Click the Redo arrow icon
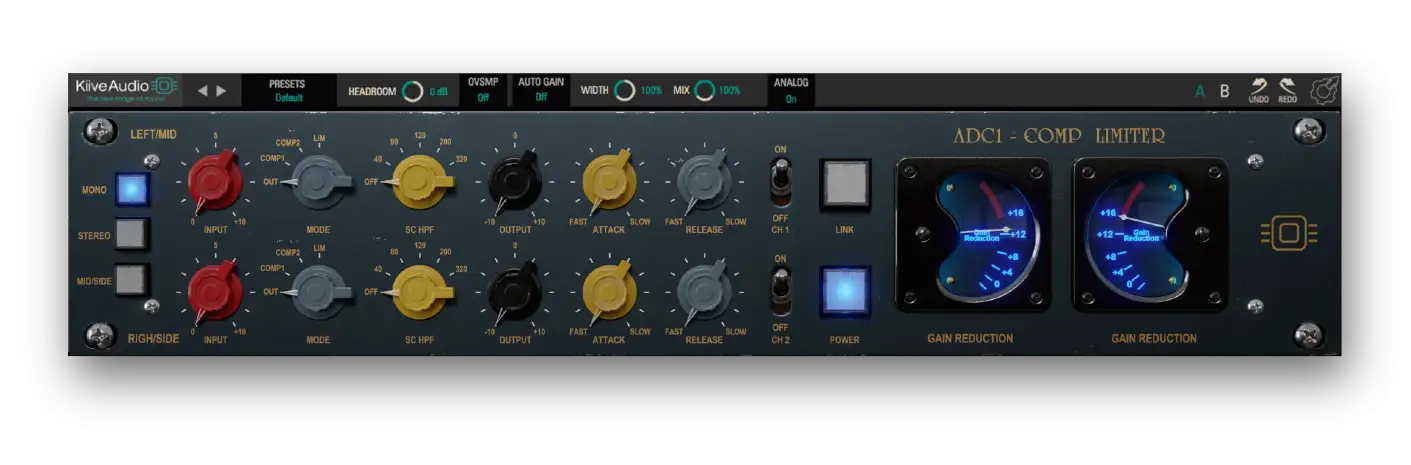This screenshot has width=1411, height=465. coord(1288,90)
